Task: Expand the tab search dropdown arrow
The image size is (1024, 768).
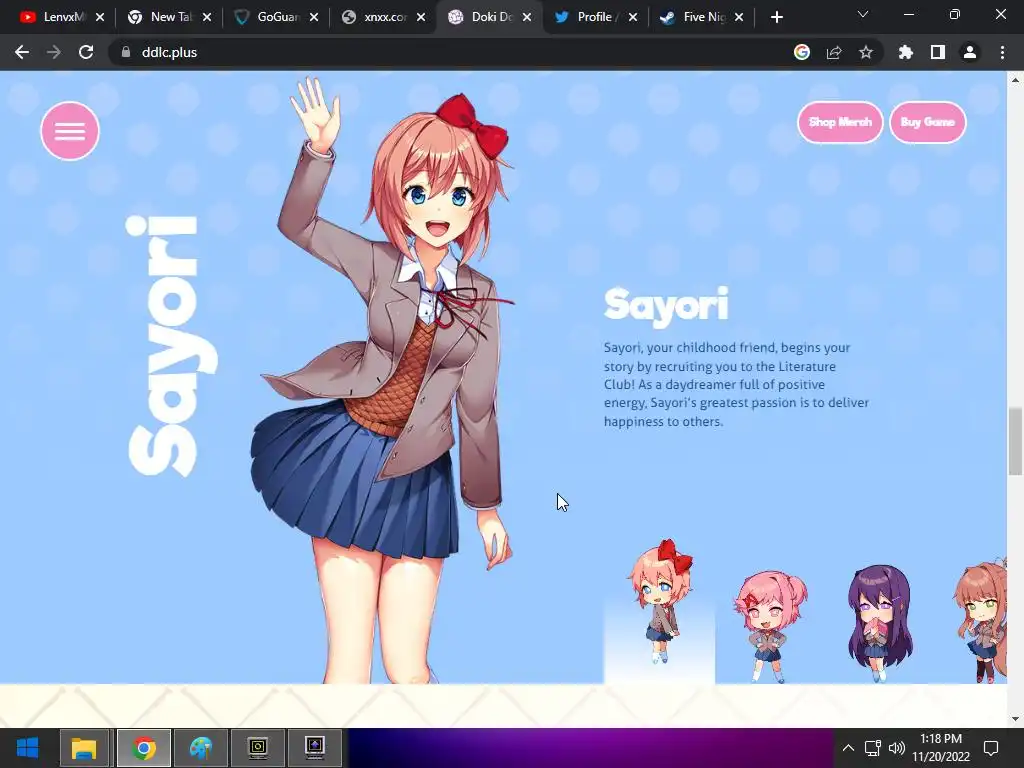Action: [863, 14]
